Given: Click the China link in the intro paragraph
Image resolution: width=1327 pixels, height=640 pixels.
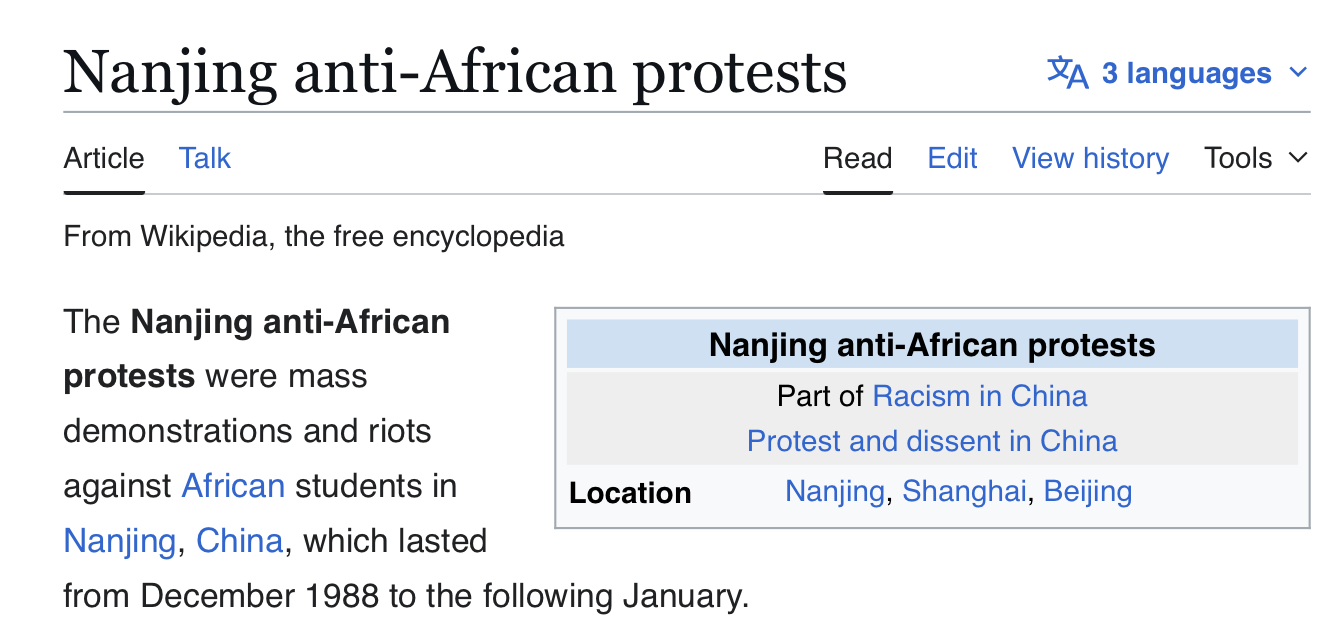Looking at the screenshot, I should pos(239,541).
